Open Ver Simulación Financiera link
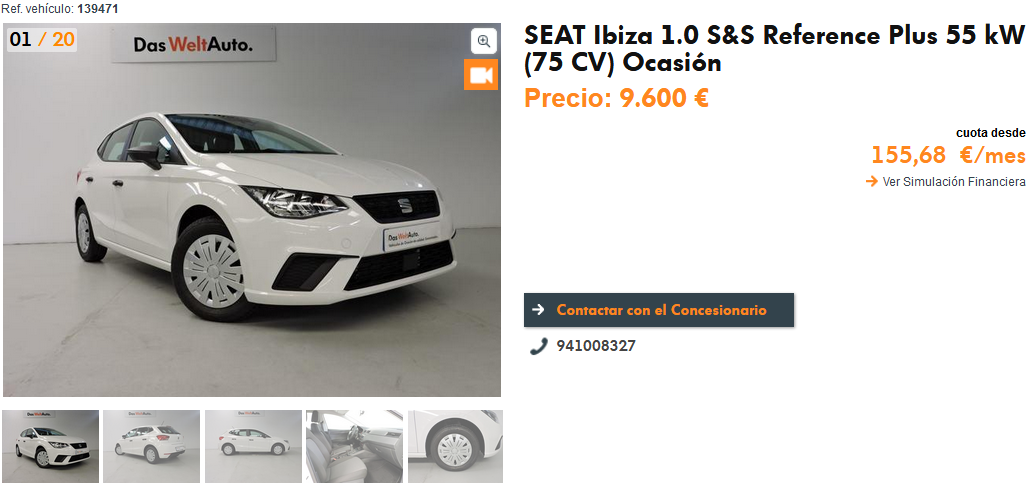The height and width of the screenshot is (484, 1027). click(954, 181)
